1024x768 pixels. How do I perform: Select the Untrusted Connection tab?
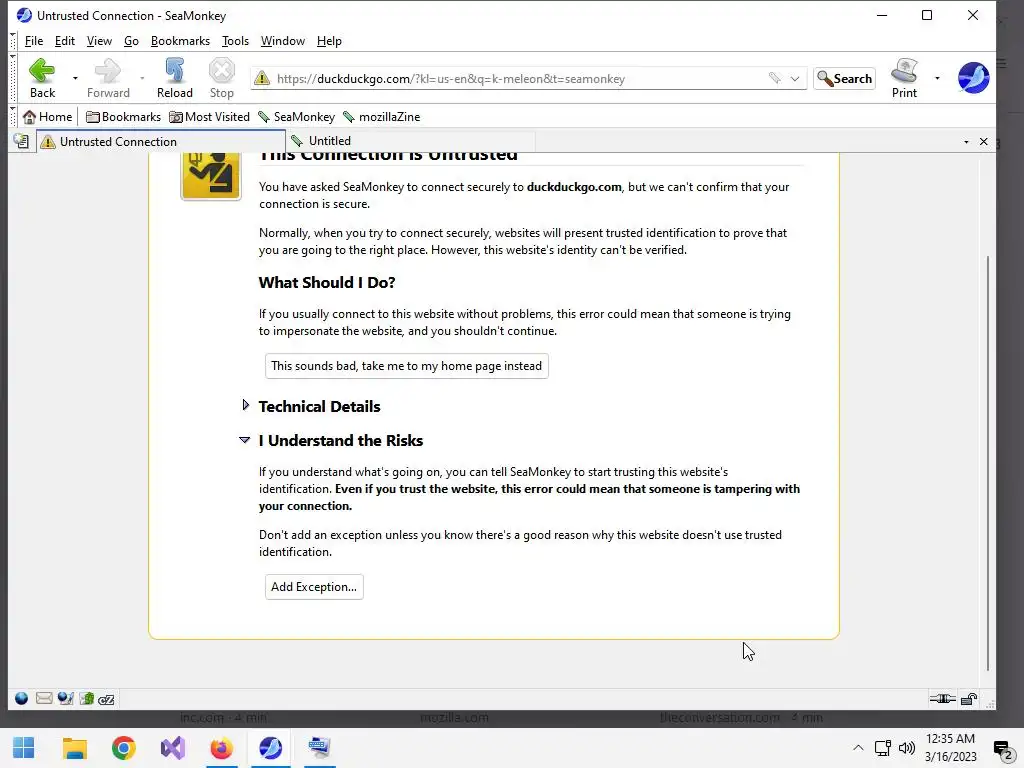(x=161, y=141)
